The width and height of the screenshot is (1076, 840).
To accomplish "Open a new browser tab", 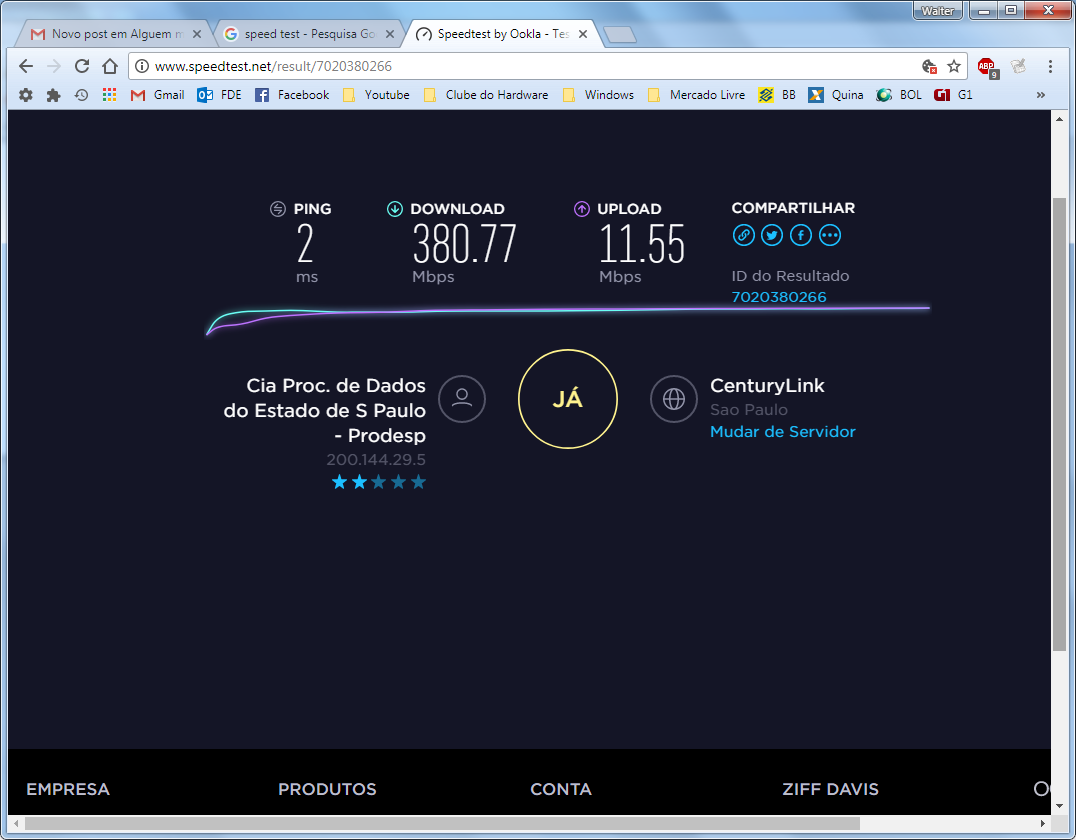I will tap(620, 34).
